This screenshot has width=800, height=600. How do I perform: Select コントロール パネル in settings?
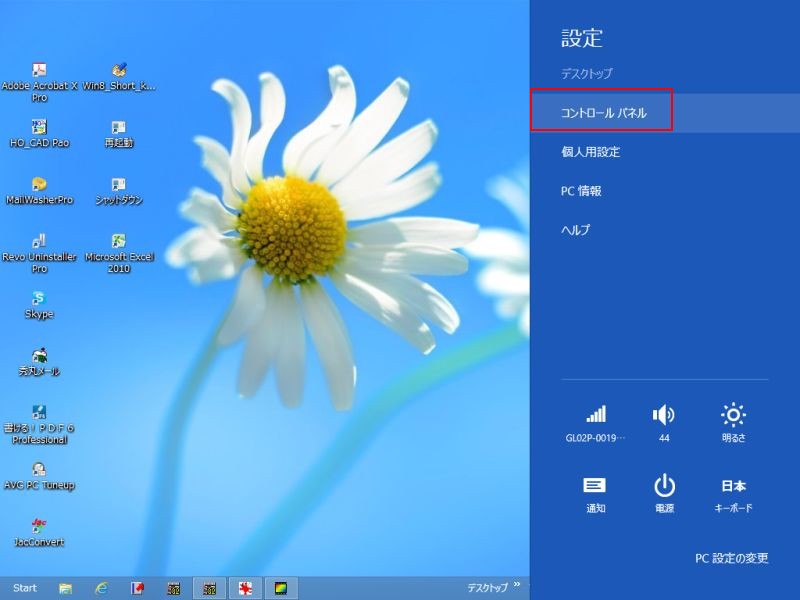click(603, 113)
